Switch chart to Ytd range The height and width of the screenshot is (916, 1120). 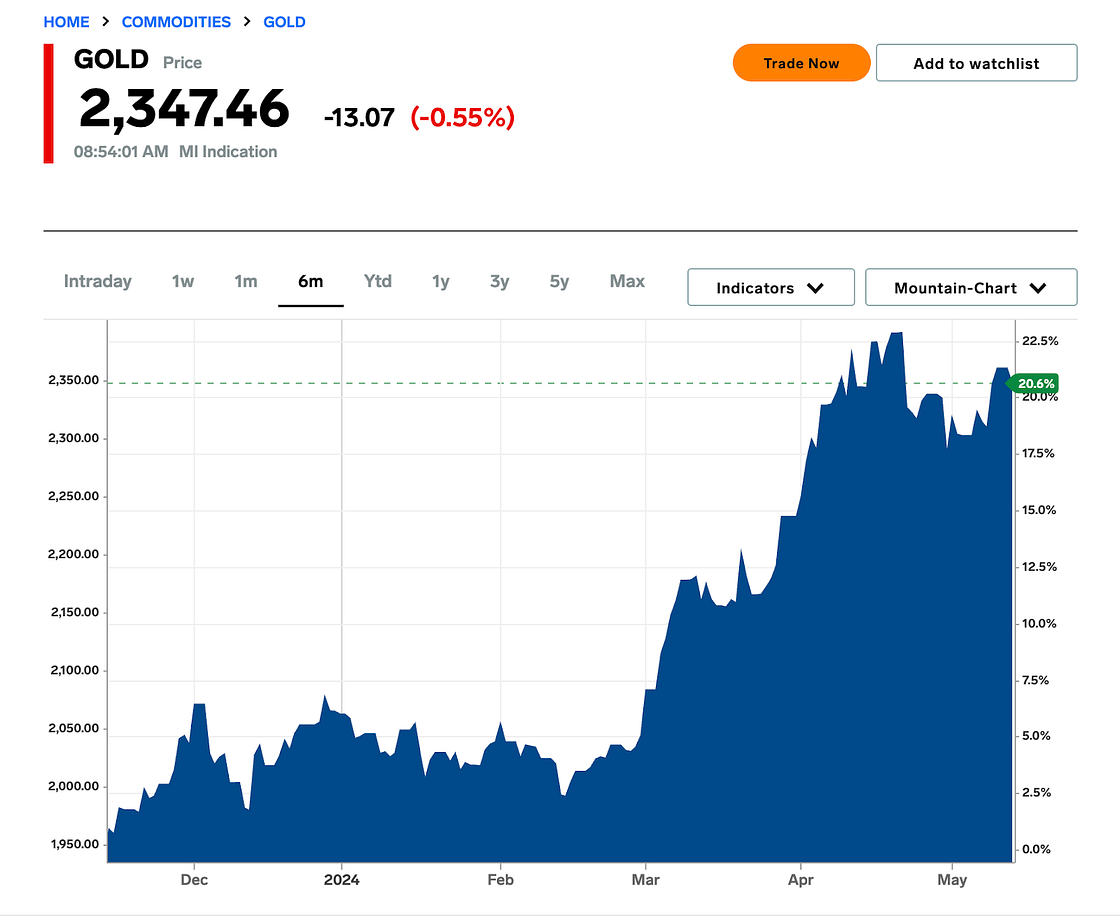[378, 281]
